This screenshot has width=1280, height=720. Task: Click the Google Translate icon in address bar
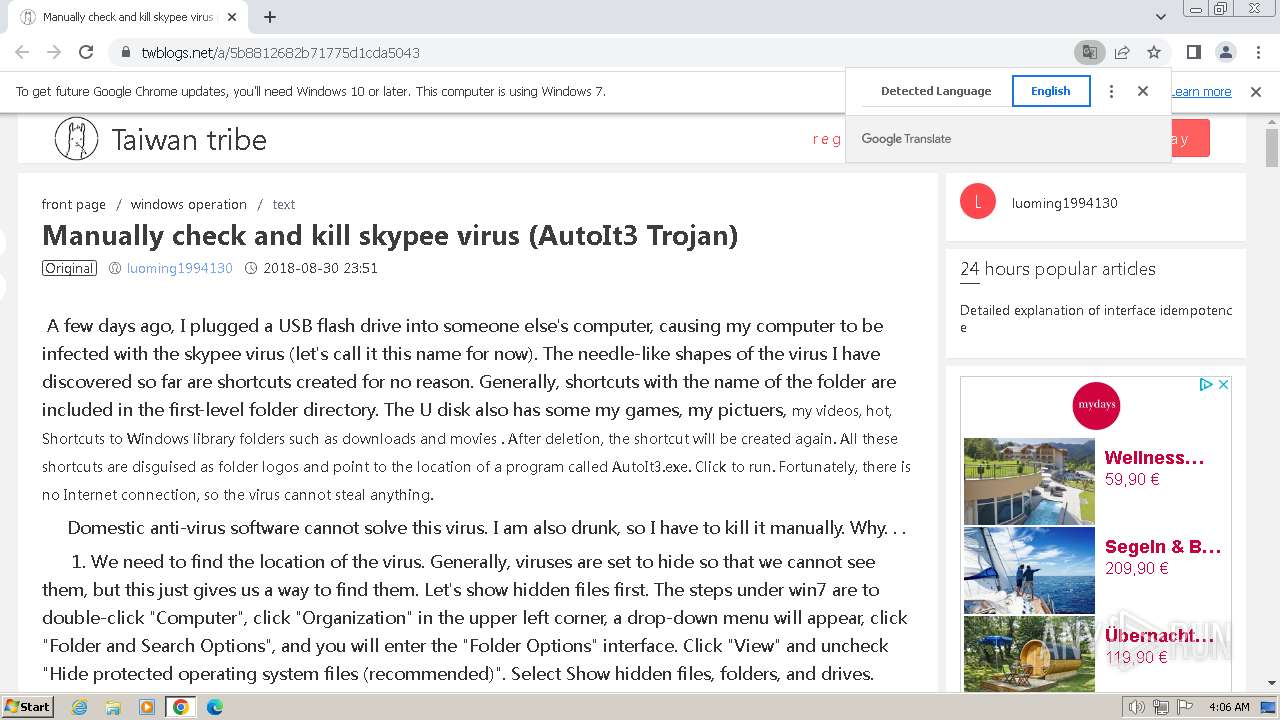[1089, 52]
